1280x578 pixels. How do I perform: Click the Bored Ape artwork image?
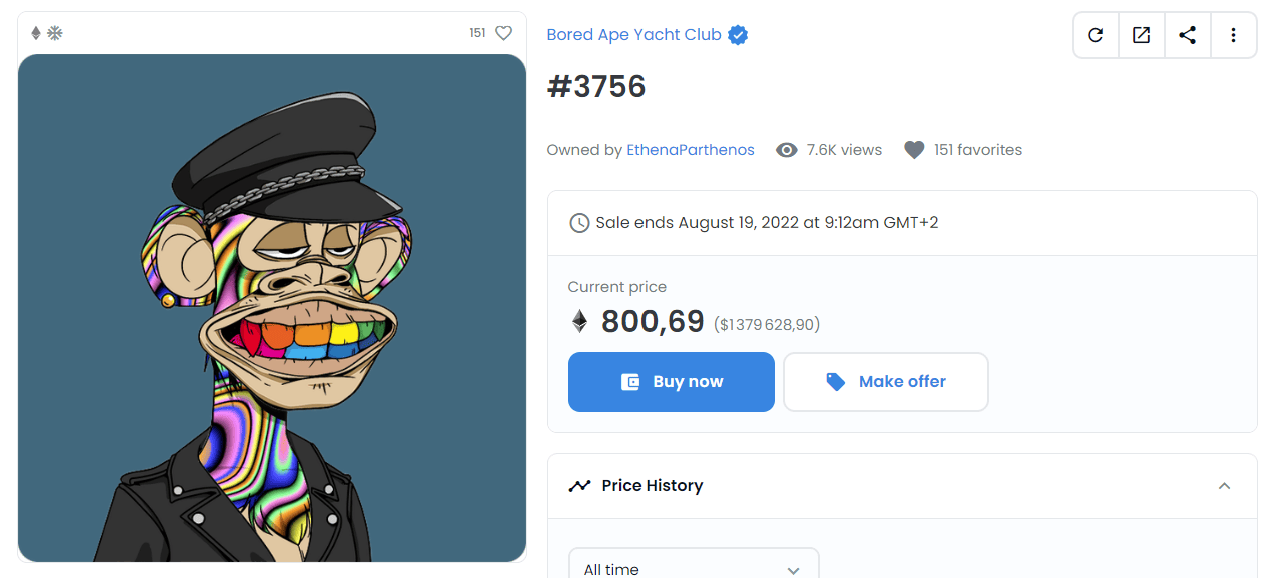(271, 305)
